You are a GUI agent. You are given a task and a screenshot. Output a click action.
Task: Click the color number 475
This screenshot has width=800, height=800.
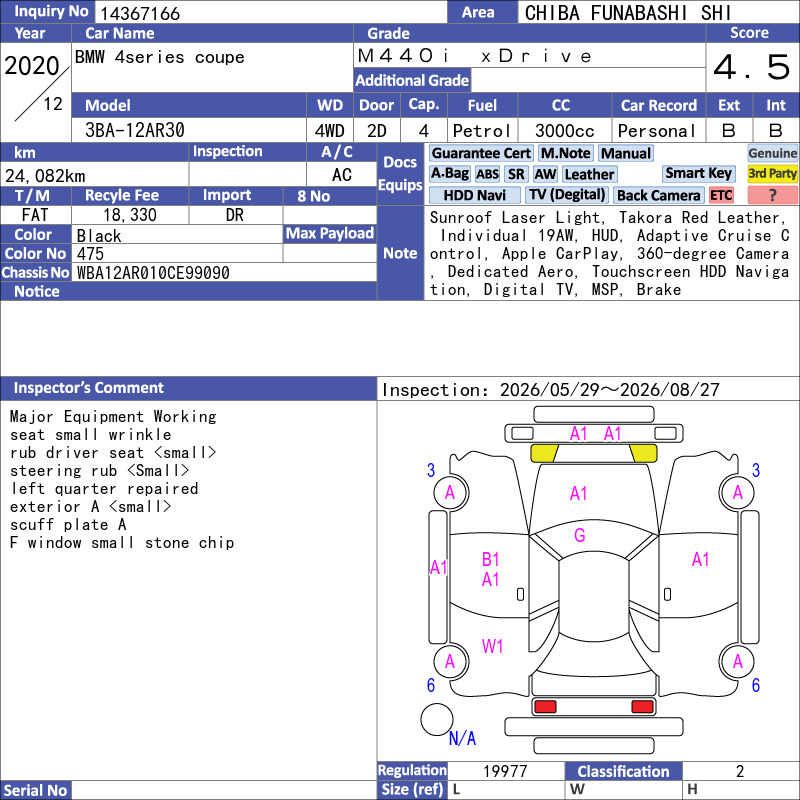(x=90, y=254)
